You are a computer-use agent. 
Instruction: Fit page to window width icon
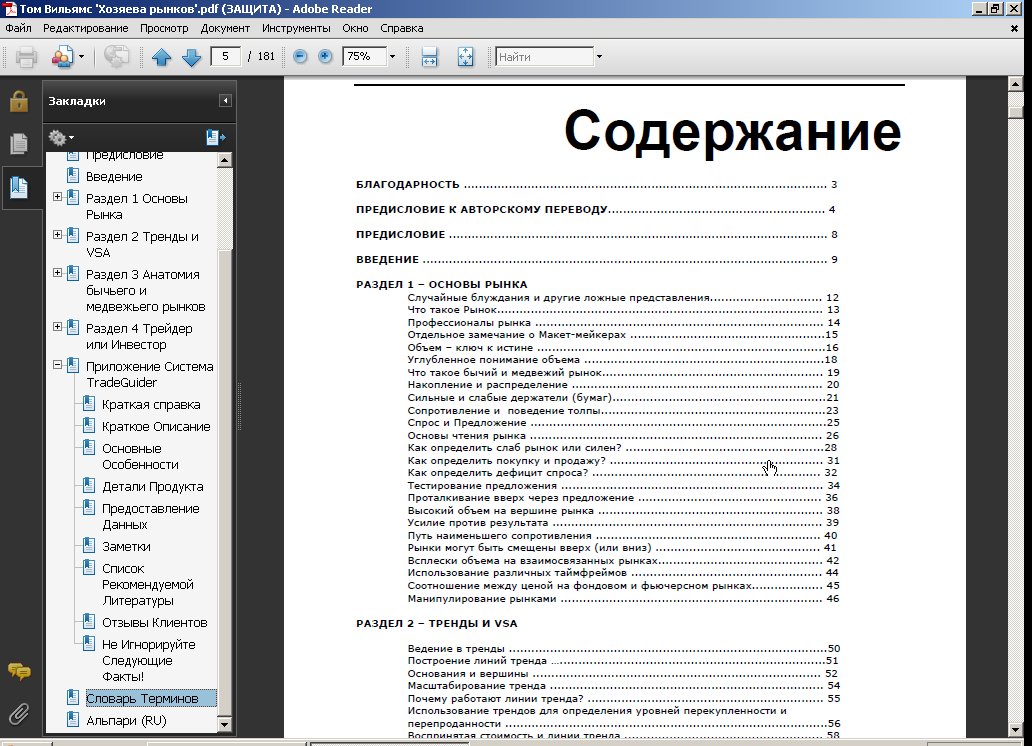430,57
